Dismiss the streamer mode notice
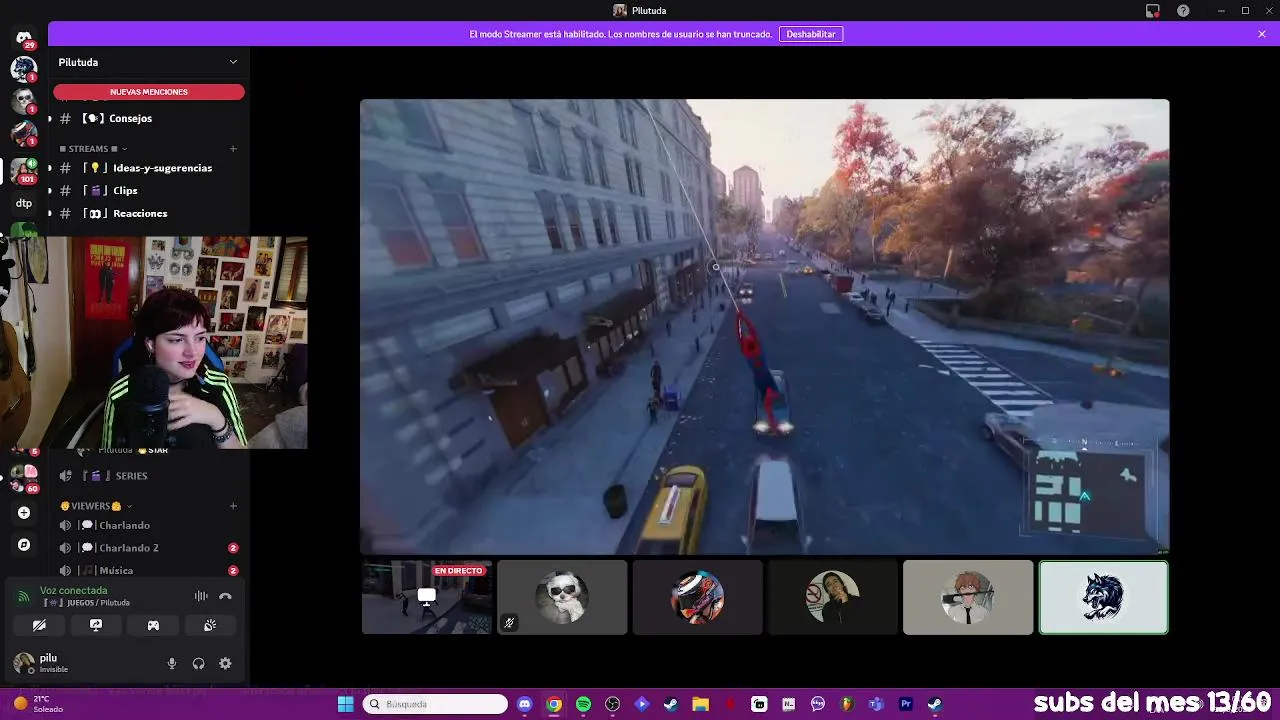 pyautogui.click(x=1262, y=34)
